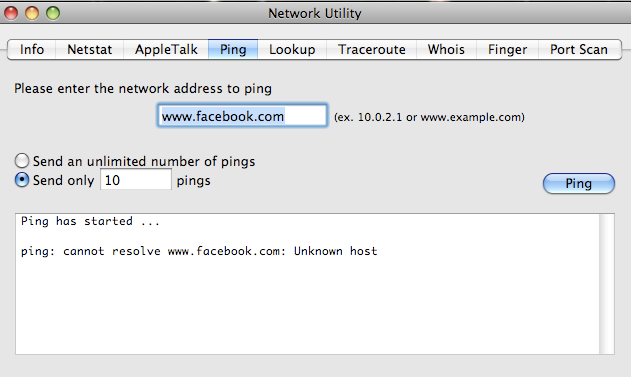Select the AppleTalk tab

pyautogui.click(x=166, y=49)
